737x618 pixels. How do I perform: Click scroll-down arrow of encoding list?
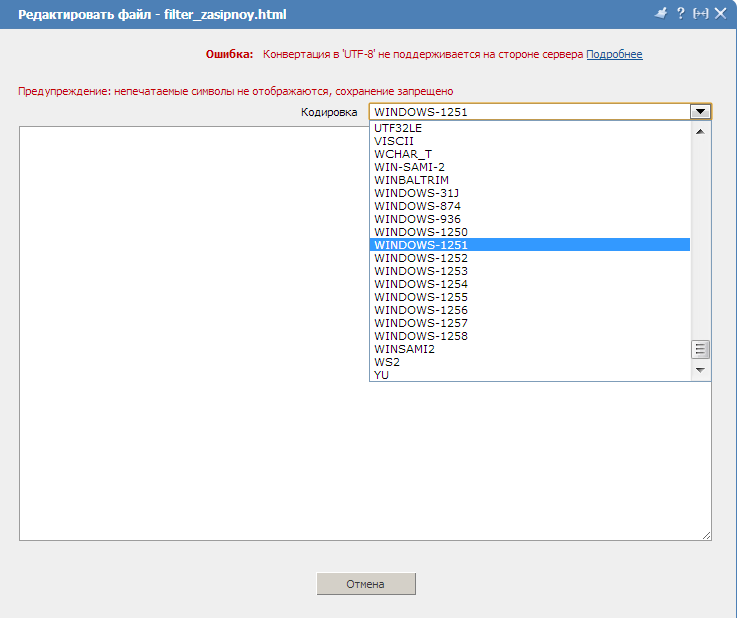point(700,370)
